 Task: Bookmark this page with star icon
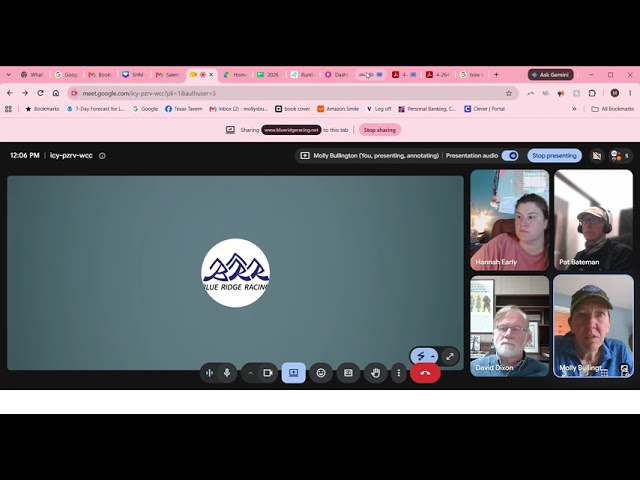tap(509, 93)
